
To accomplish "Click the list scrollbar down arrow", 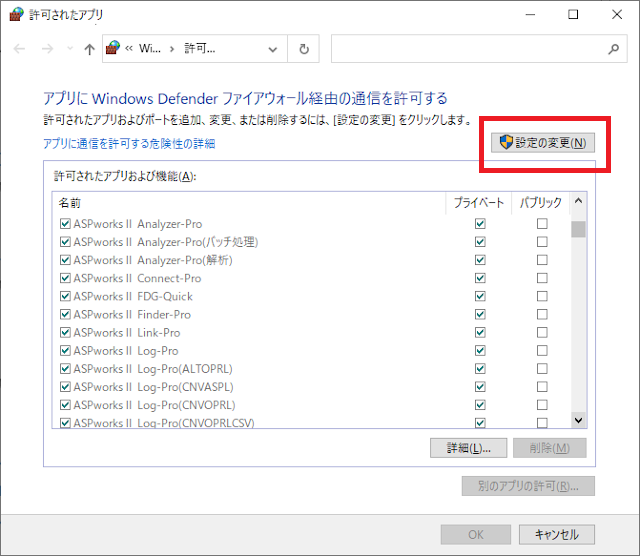I will click(578, 420).
